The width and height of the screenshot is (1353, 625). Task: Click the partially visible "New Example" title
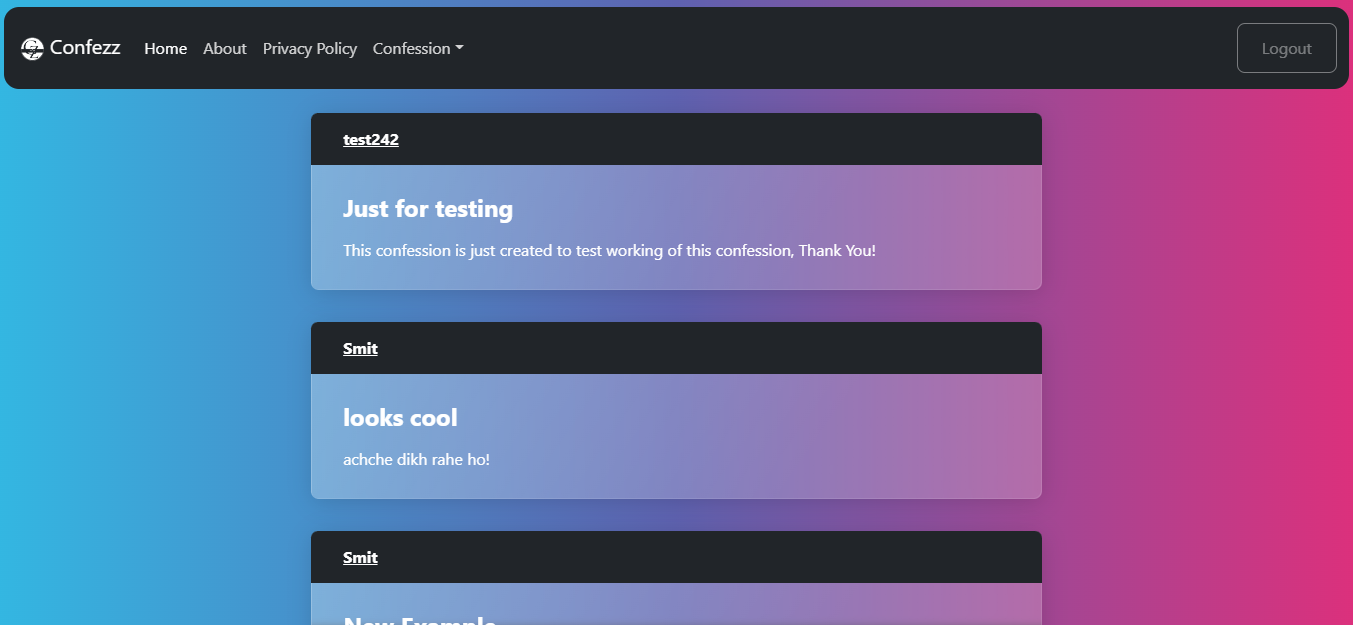click(x=419, y=619)
